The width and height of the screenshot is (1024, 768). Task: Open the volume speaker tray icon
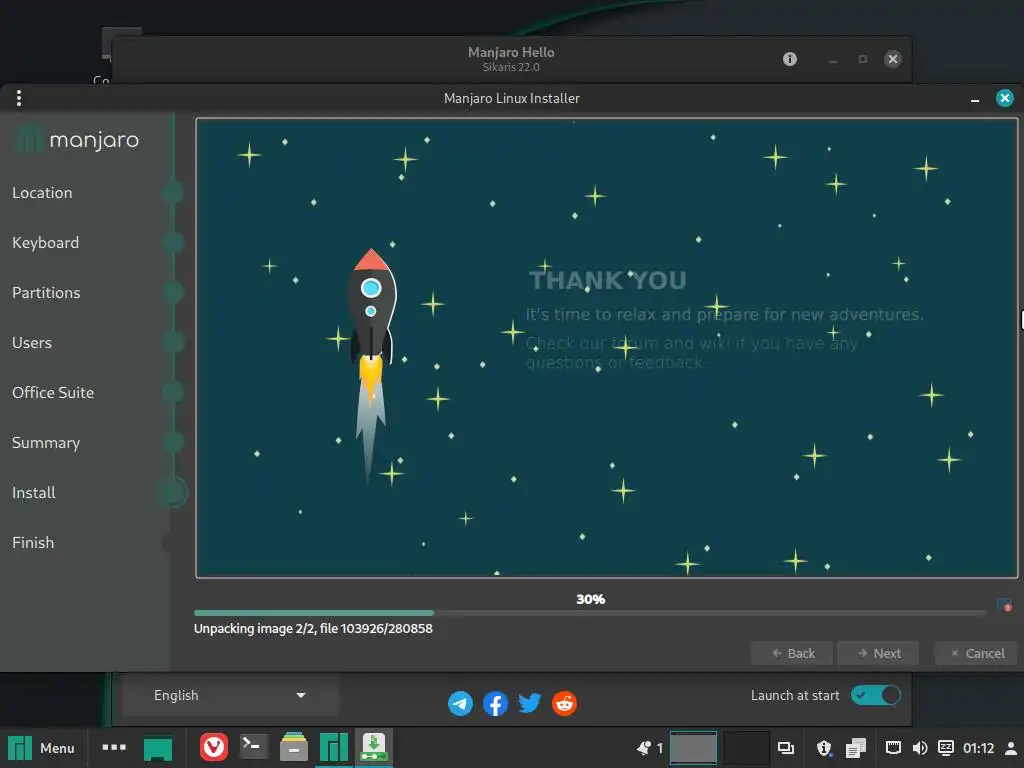click(x=920, y=748)
